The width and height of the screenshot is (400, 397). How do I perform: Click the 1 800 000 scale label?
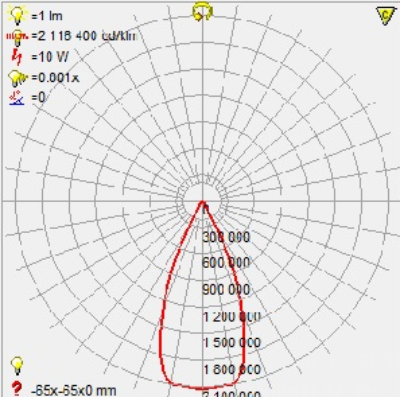(x=232, y=369)
